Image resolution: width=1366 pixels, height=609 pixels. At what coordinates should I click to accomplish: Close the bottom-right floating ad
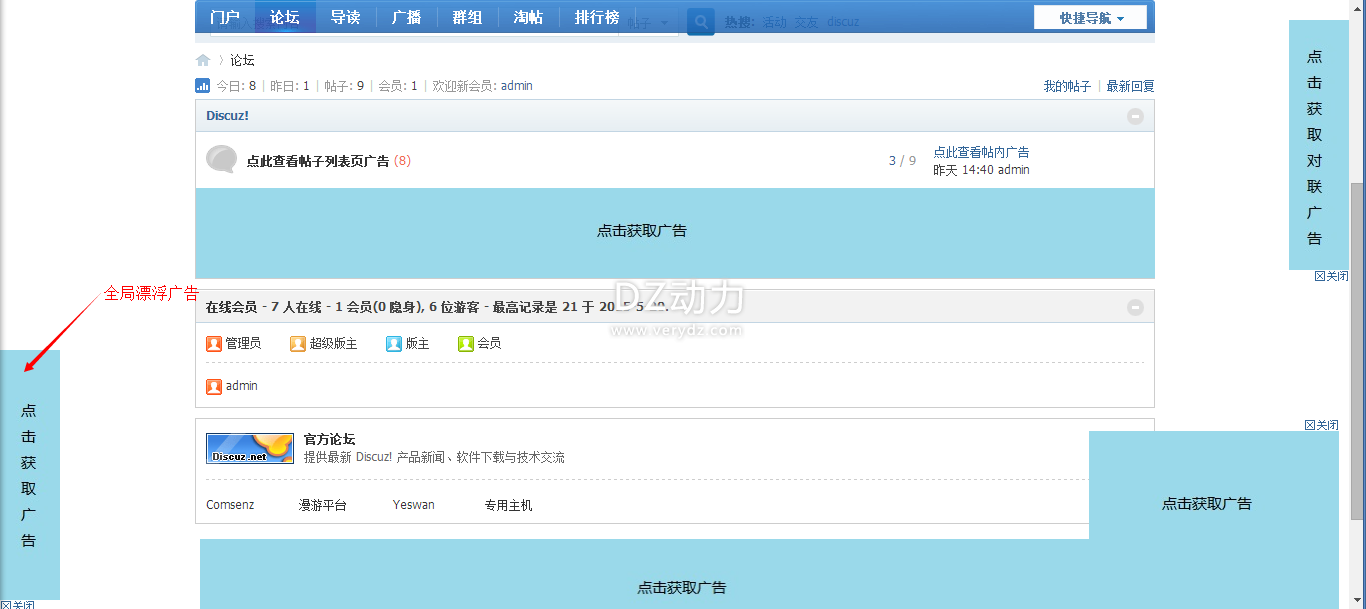1321,425
